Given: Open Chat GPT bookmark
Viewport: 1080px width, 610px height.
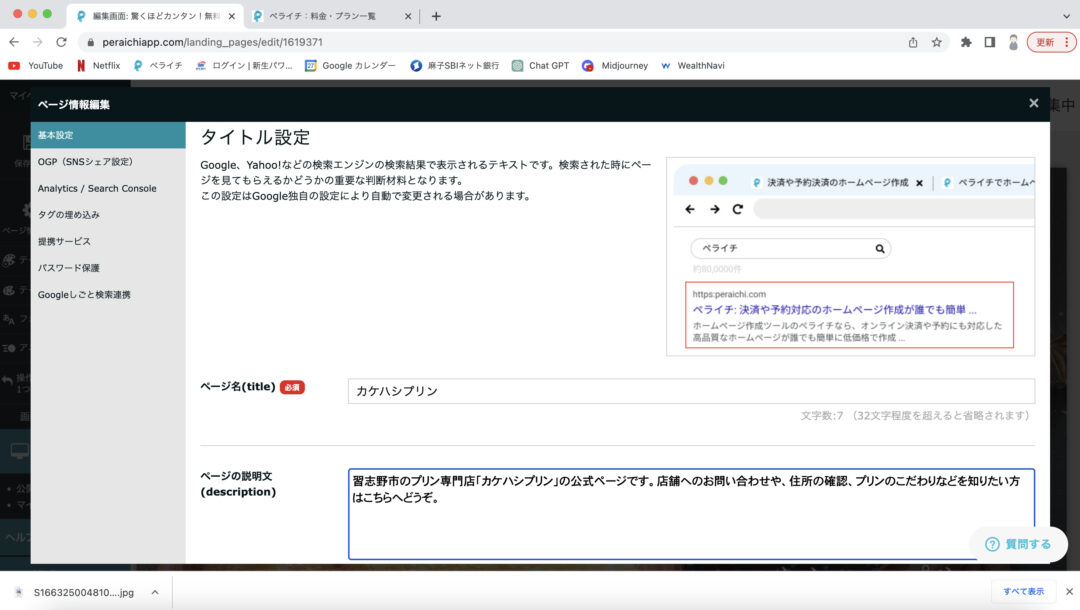Looking at the screenshot, I should click(541, 65).
